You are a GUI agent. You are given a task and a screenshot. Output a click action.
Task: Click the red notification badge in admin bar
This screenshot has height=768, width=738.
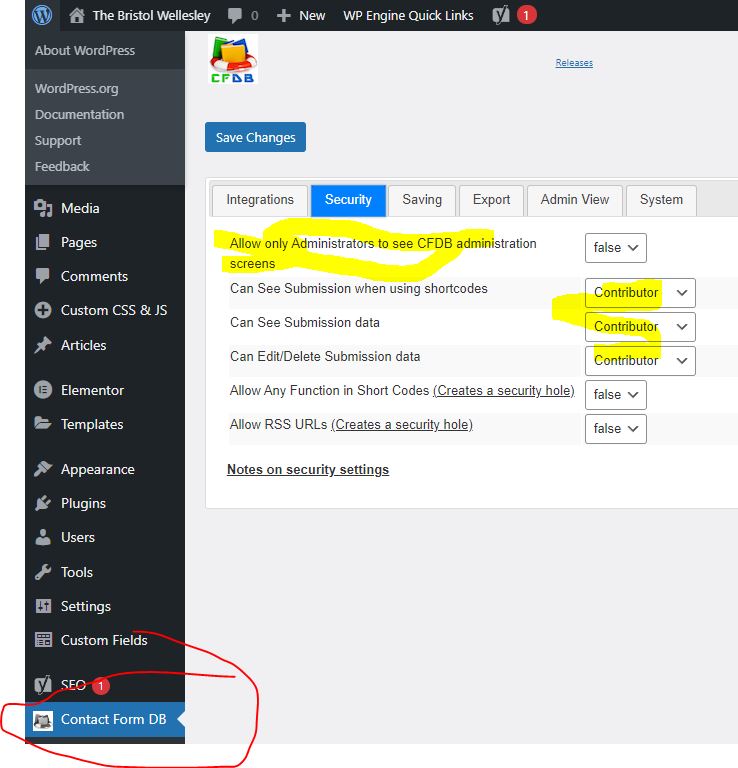(526, 15)
